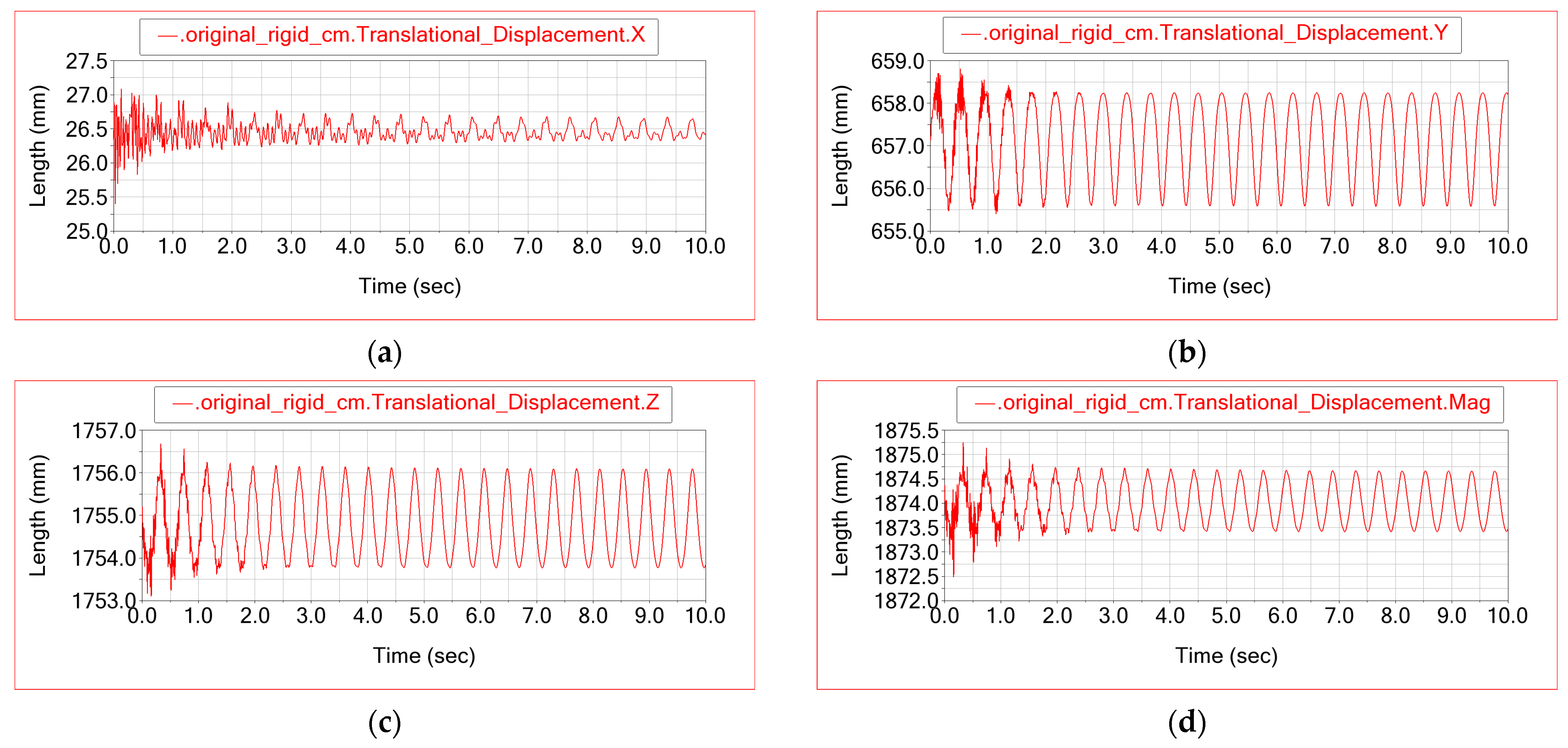The height and width of the screenshot is (748, 1568).
Task: Click the 27.5 y-axis tick in X plot
Action: pos(86,62)
